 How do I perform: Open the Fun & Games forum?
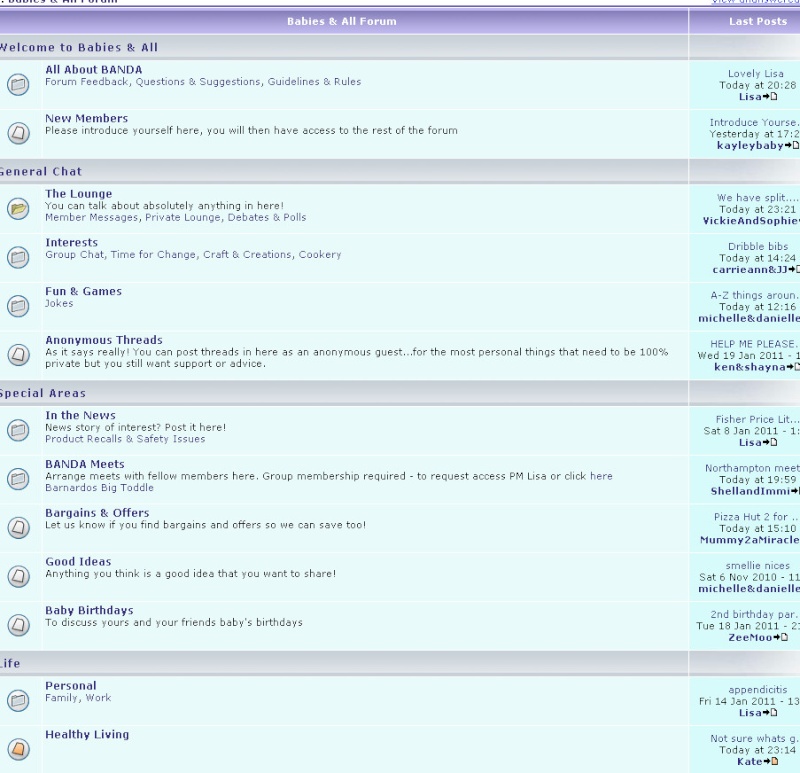click(84, 291)
